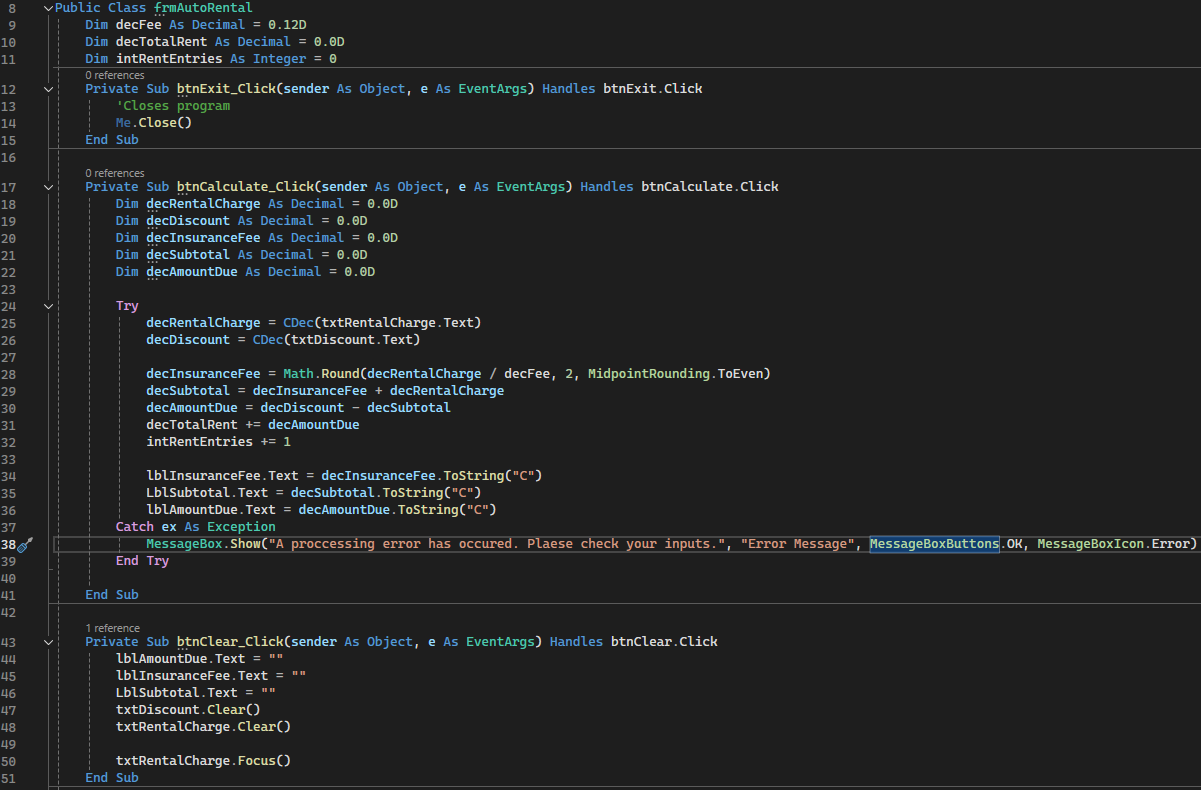Click CDec(txtRentalCharge.Text) expression
1201x790 pixels.
(382, 323)
